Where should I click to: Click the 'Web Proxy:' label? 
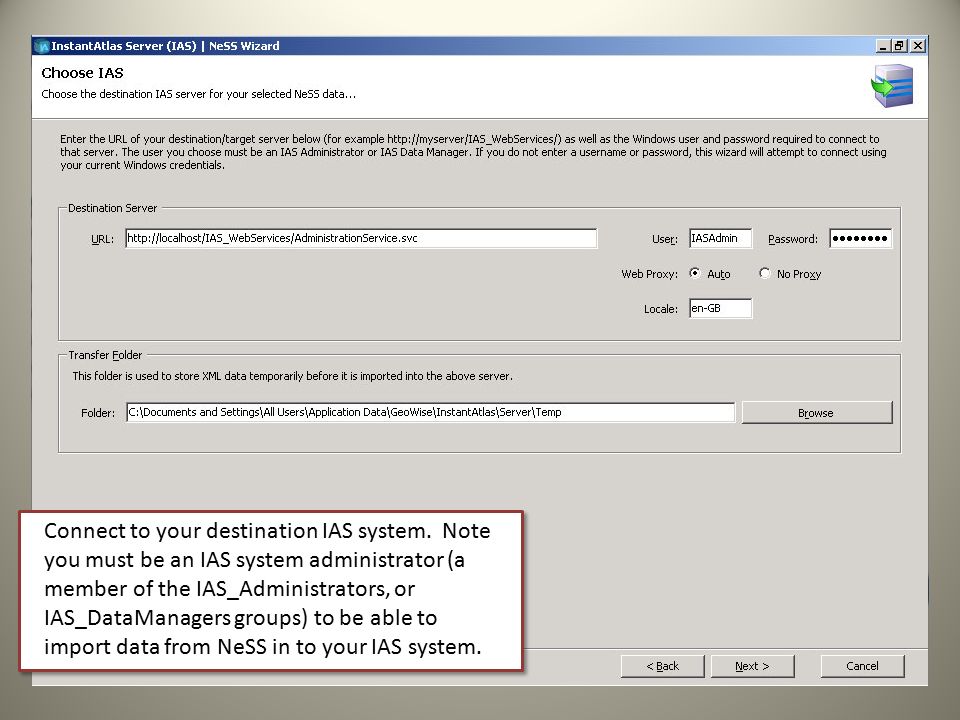pos(649,274)
